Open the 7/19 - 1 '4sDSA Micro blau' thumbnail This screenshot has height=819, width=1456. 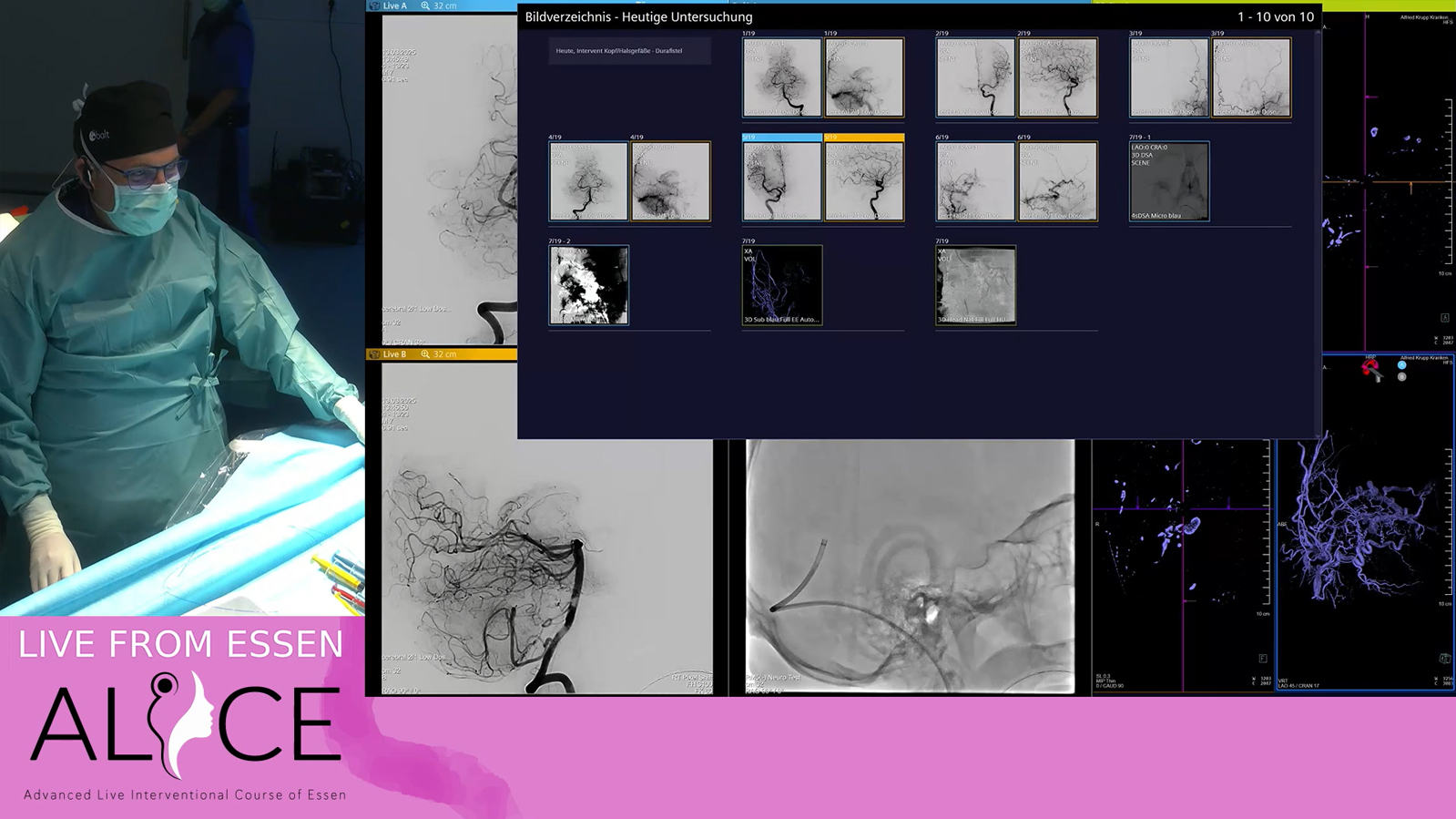[x=1169, y=180]
